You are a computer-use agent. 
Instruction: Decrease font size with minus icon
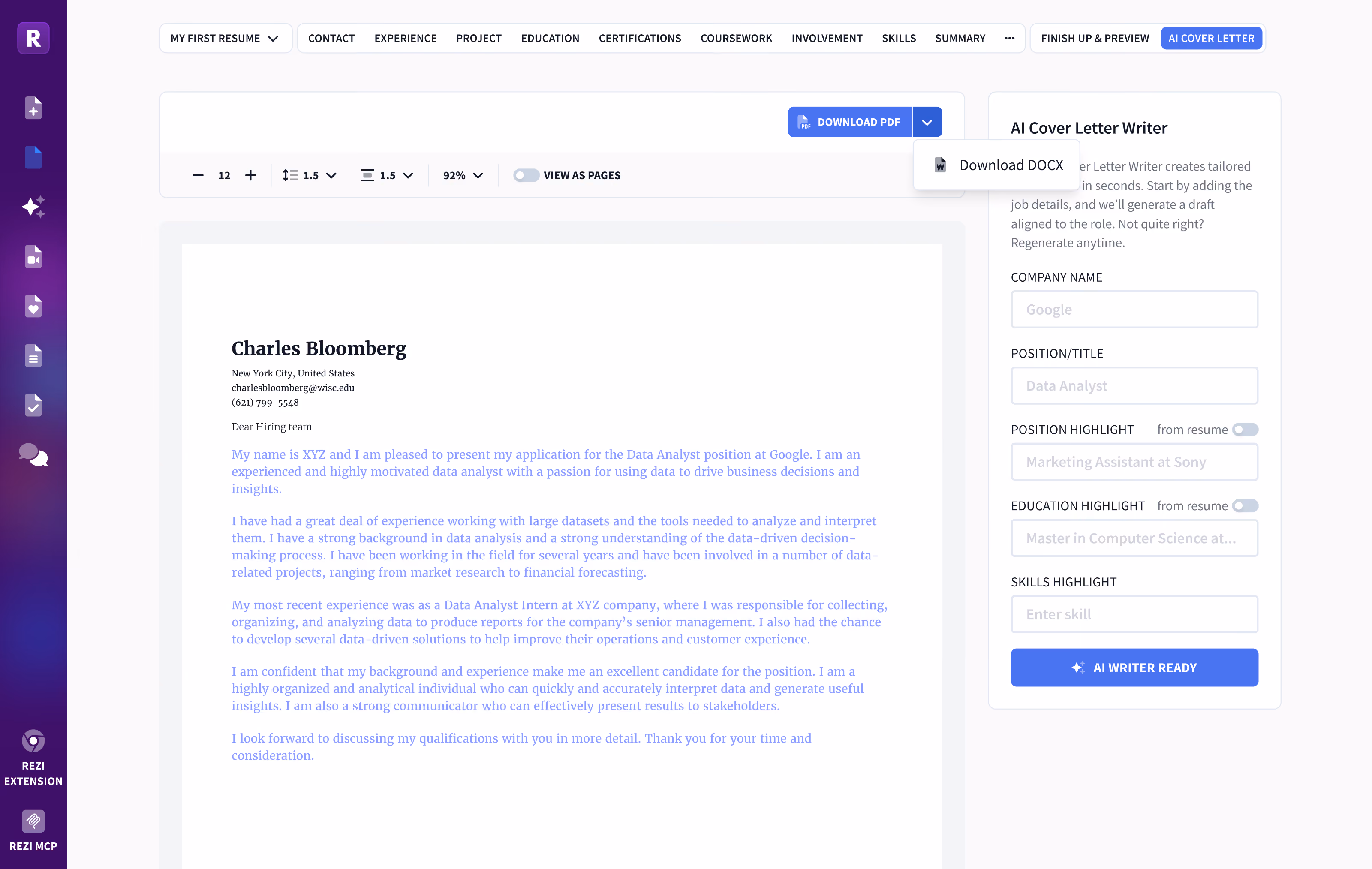(198, 175)
